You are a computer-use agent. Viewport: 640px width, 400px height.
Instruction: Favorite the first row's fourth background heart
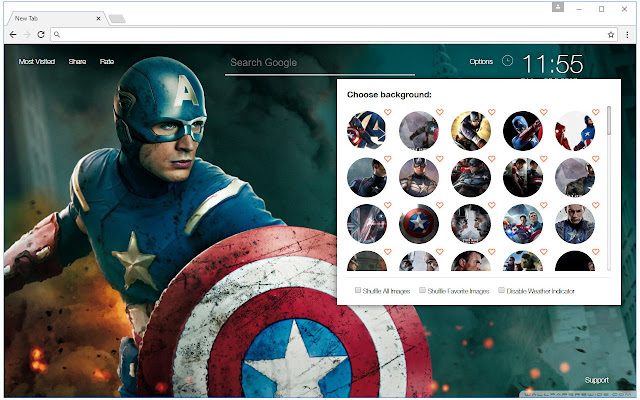click(x=544, y=112)
